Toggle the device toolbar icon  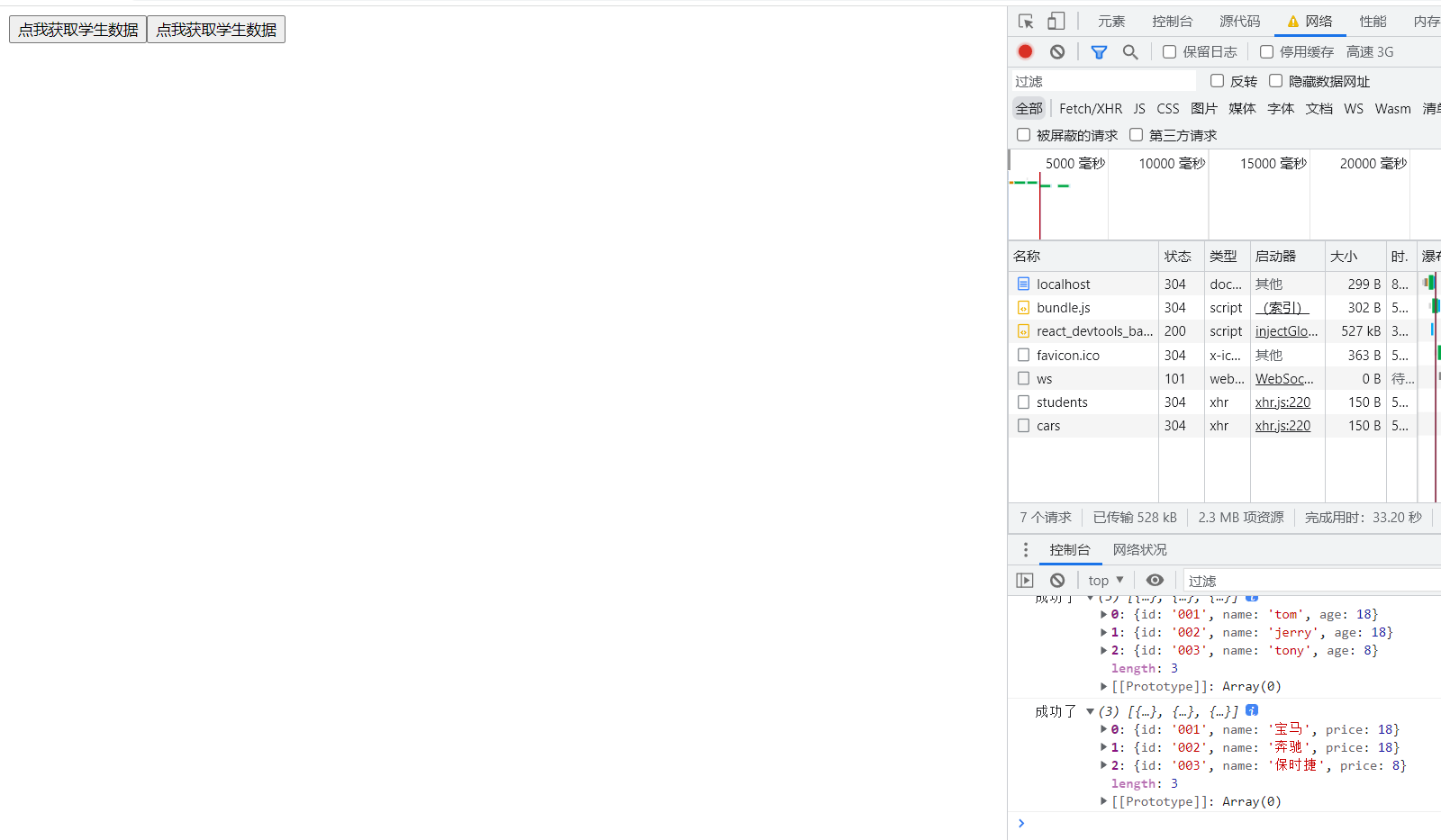(x=1056, y=22)
